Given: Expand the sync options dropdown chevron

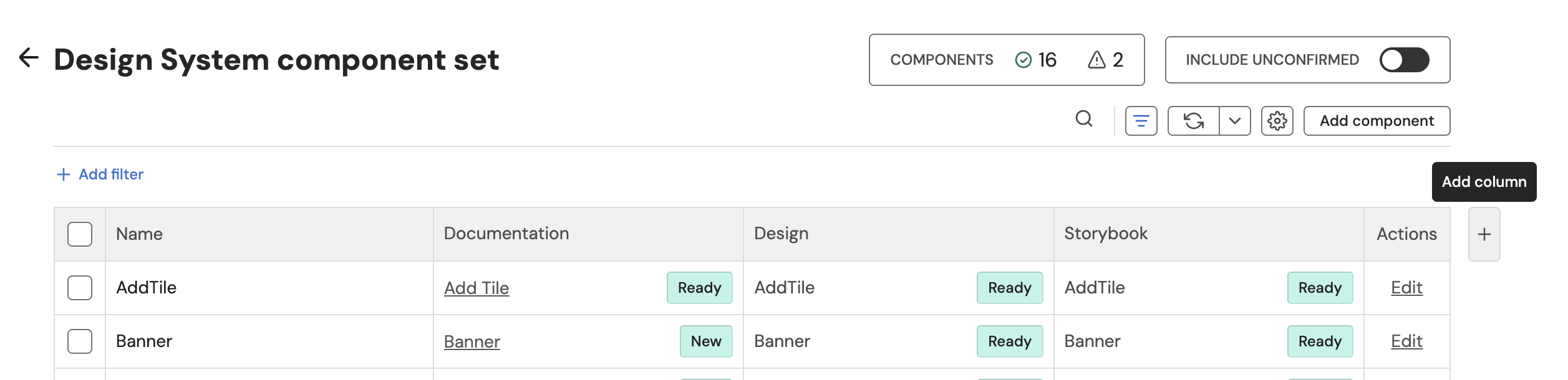Looking at the screenshot, I should click(x=1234, y=121).
